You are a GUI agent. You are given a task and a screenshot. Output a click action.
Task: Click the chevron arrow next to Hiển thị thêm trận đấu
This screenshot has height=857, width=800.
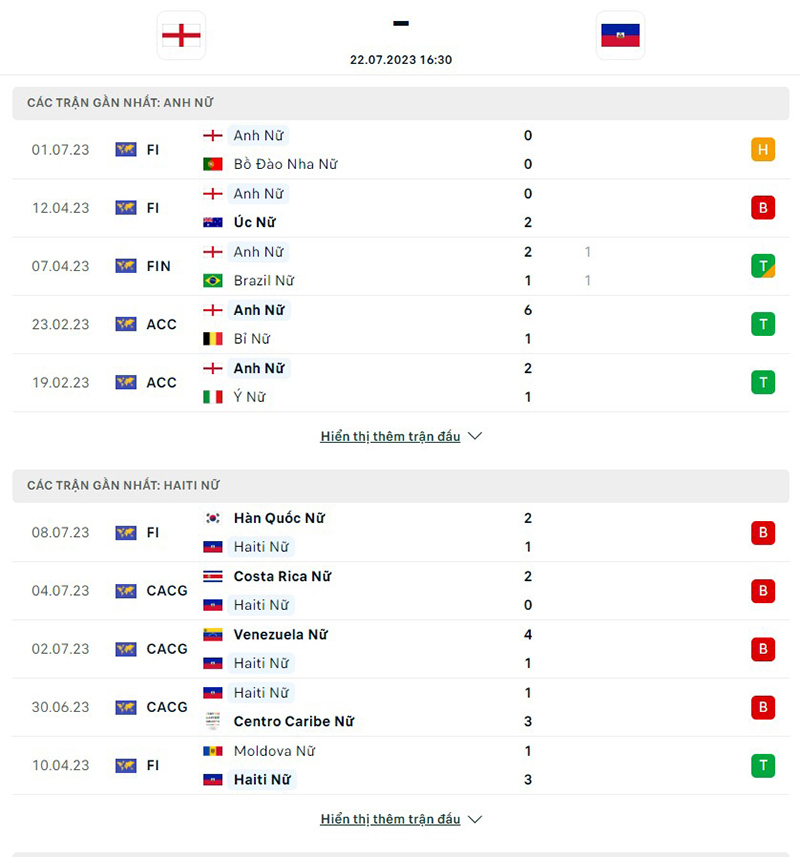tap(474, 436)
